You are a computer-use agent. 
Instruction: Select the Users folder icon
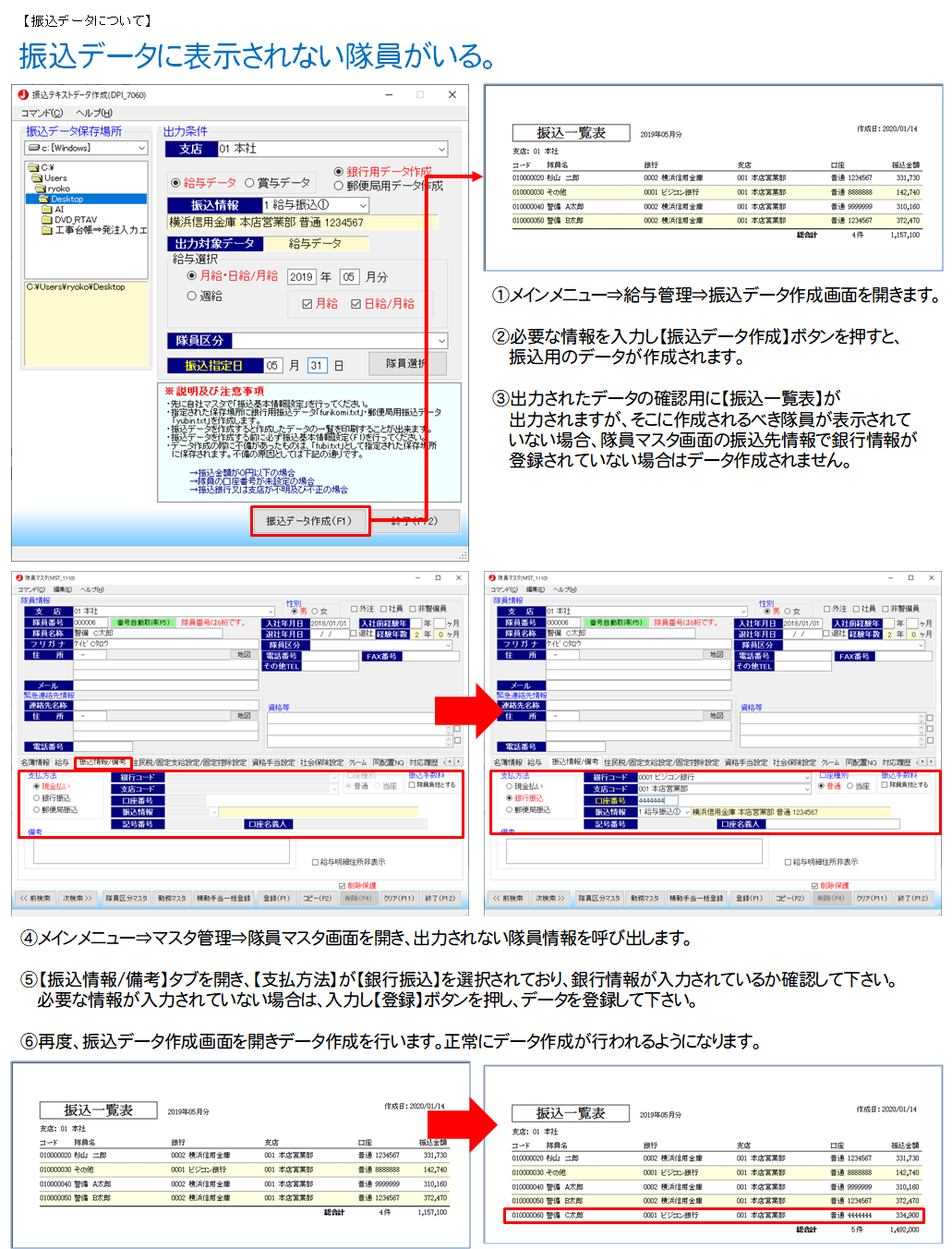pyautogui.click(x=38, y=178)
